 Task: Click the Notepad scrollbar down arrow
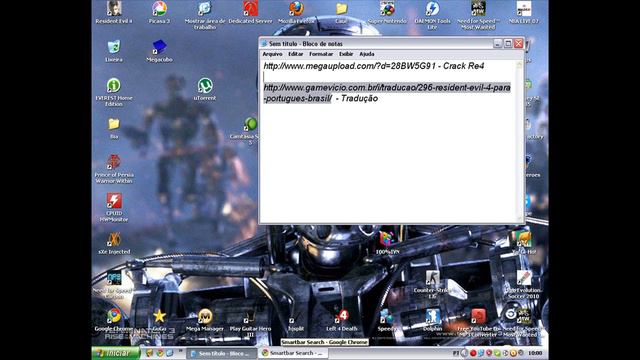[x=520, y=219]
